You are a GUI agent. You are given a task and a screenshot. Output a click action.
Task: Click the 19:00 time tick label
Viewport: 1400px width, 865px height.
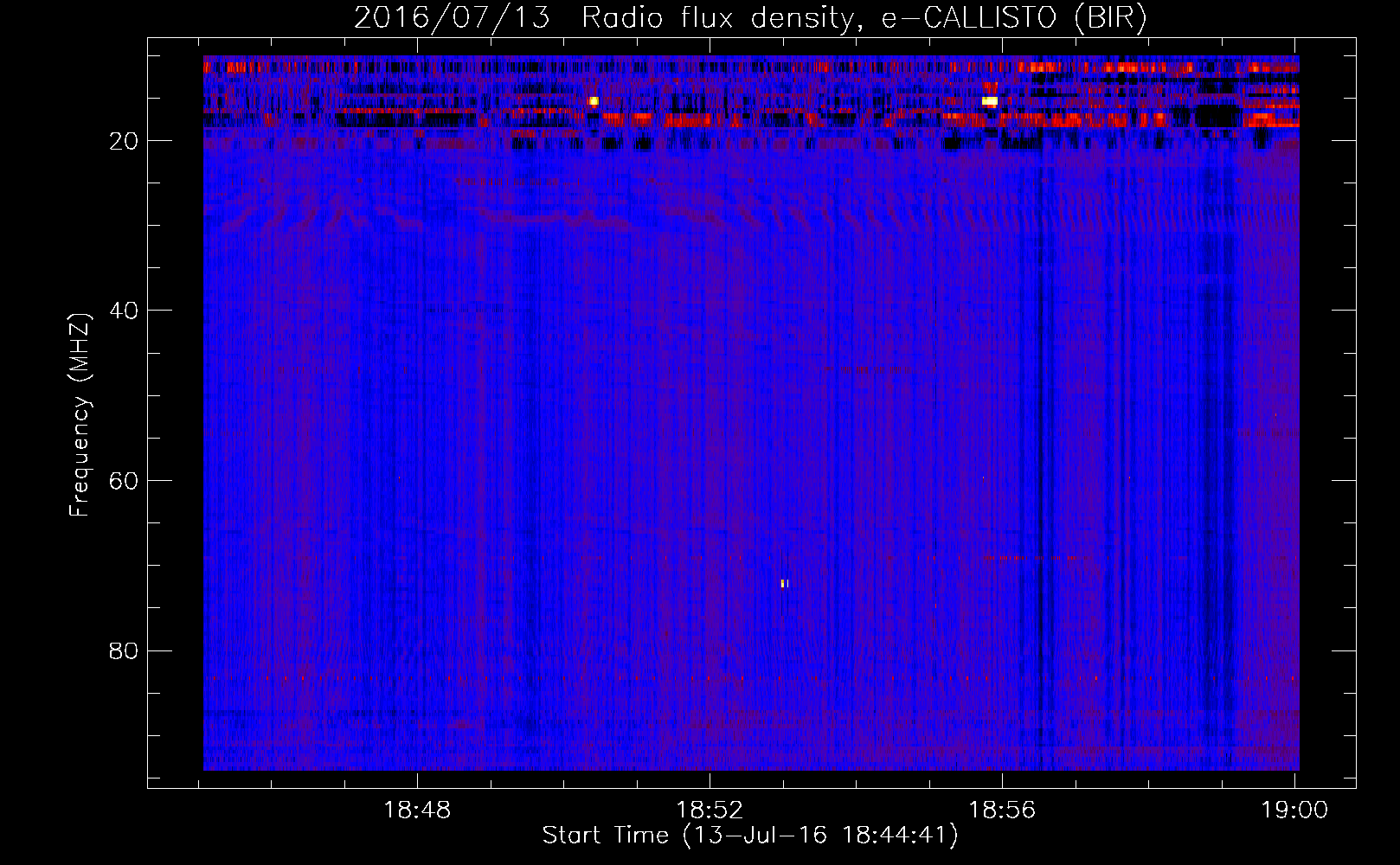click(x=1294, y=811)
